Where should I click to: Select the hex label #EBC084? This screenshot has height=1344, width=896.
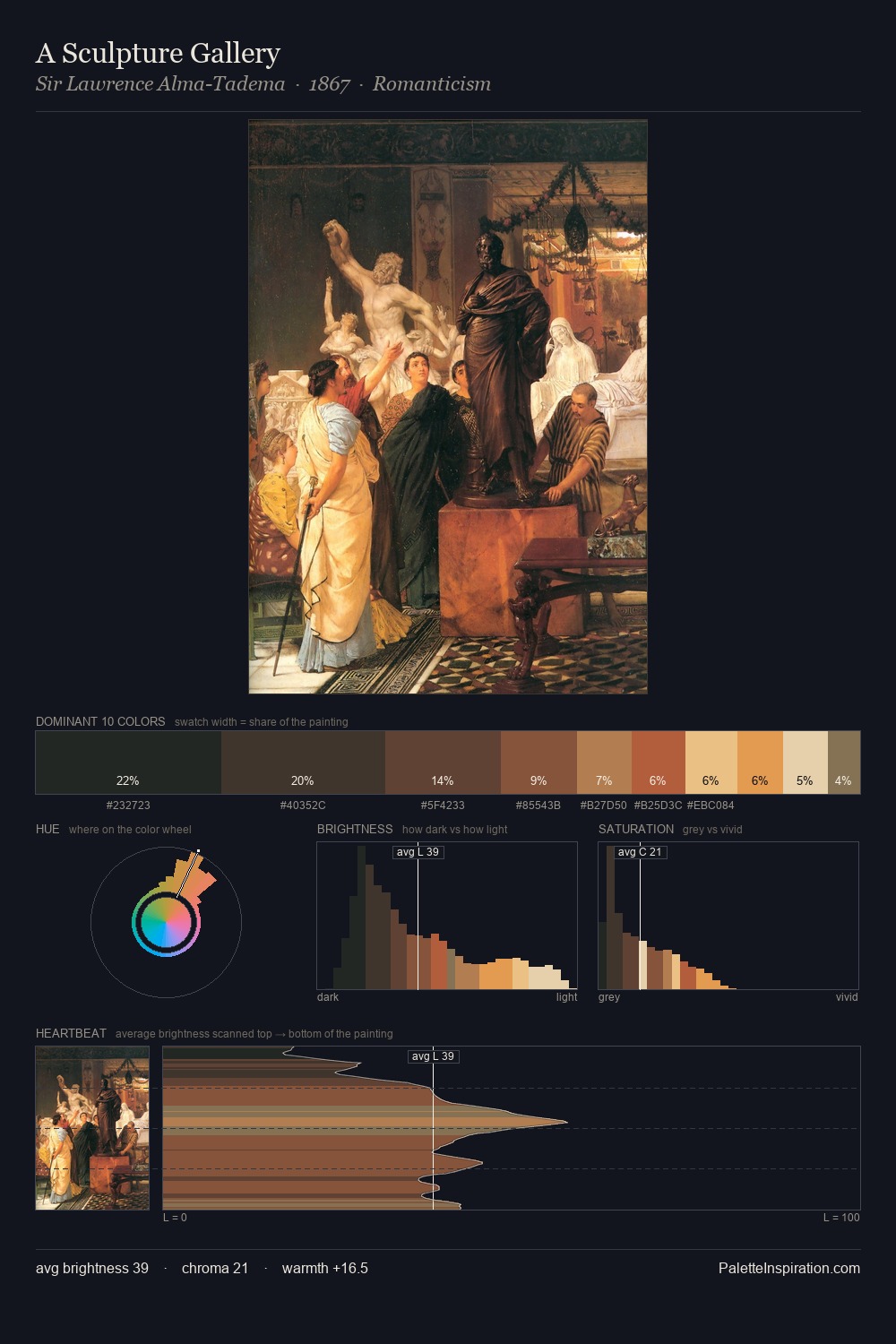(711, 806)
